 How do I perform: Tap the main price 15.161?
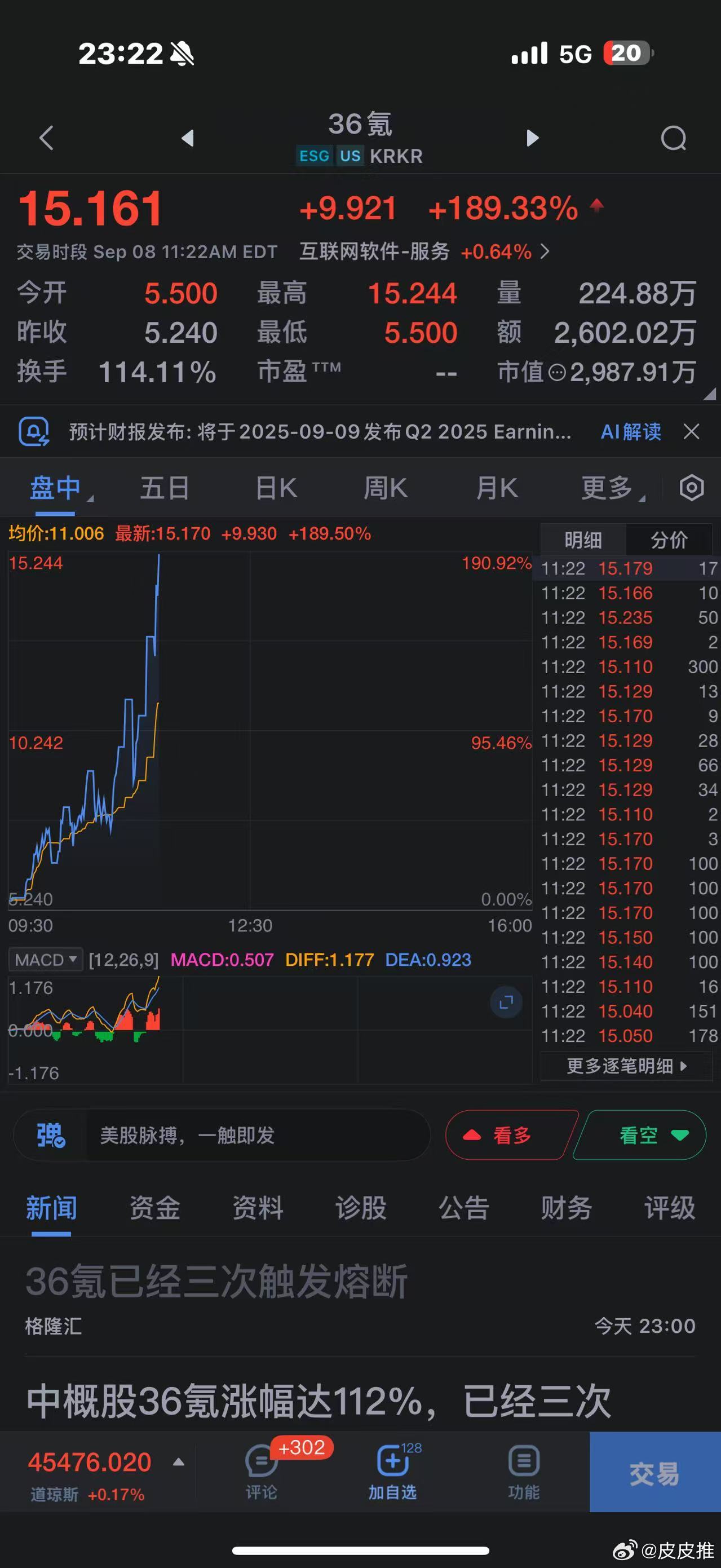click(91, 208)
